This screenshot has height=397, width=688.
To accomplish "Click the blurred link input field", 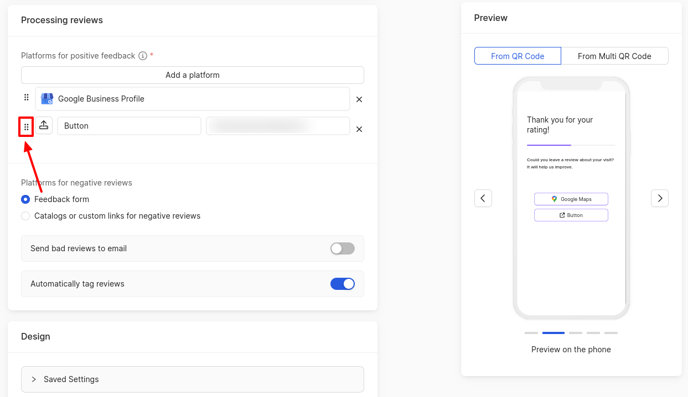I will (x=278, y=126).
